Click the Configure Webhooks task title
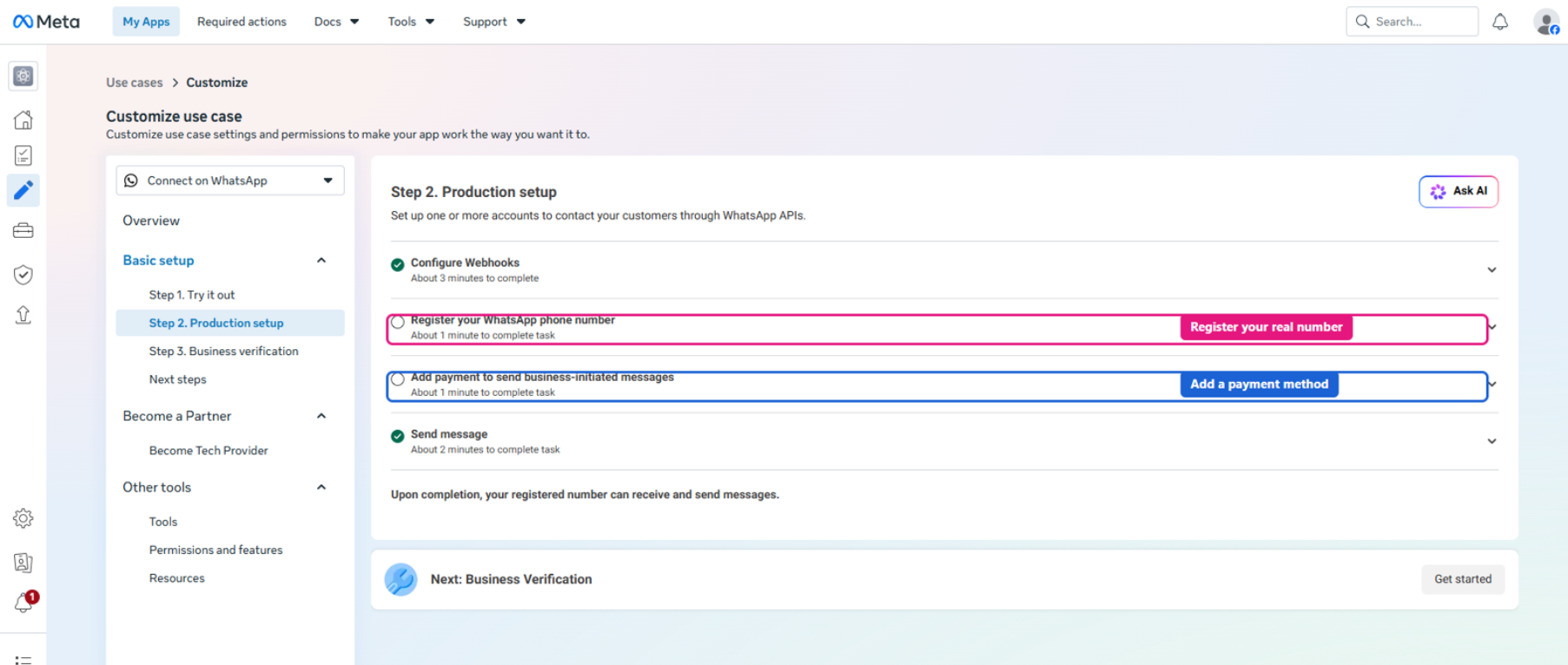This screenshot has height=665, width=1568. [465, 263]
